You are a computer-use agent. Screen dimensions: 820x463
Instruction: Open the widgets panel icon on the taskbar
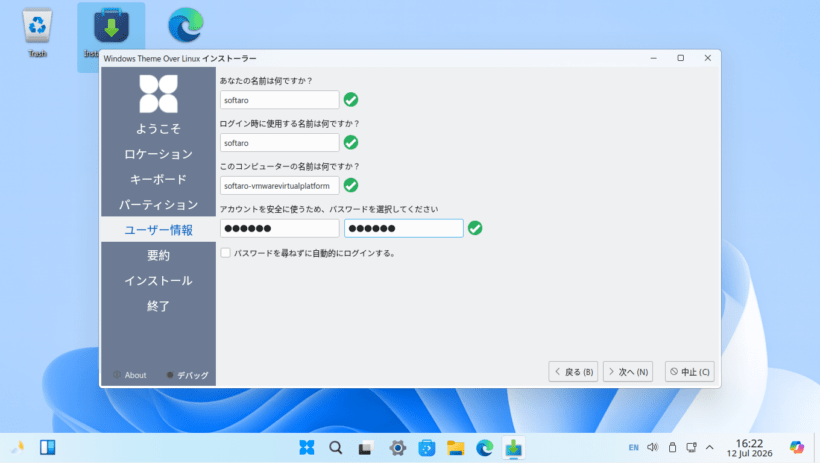coord(48,447)
